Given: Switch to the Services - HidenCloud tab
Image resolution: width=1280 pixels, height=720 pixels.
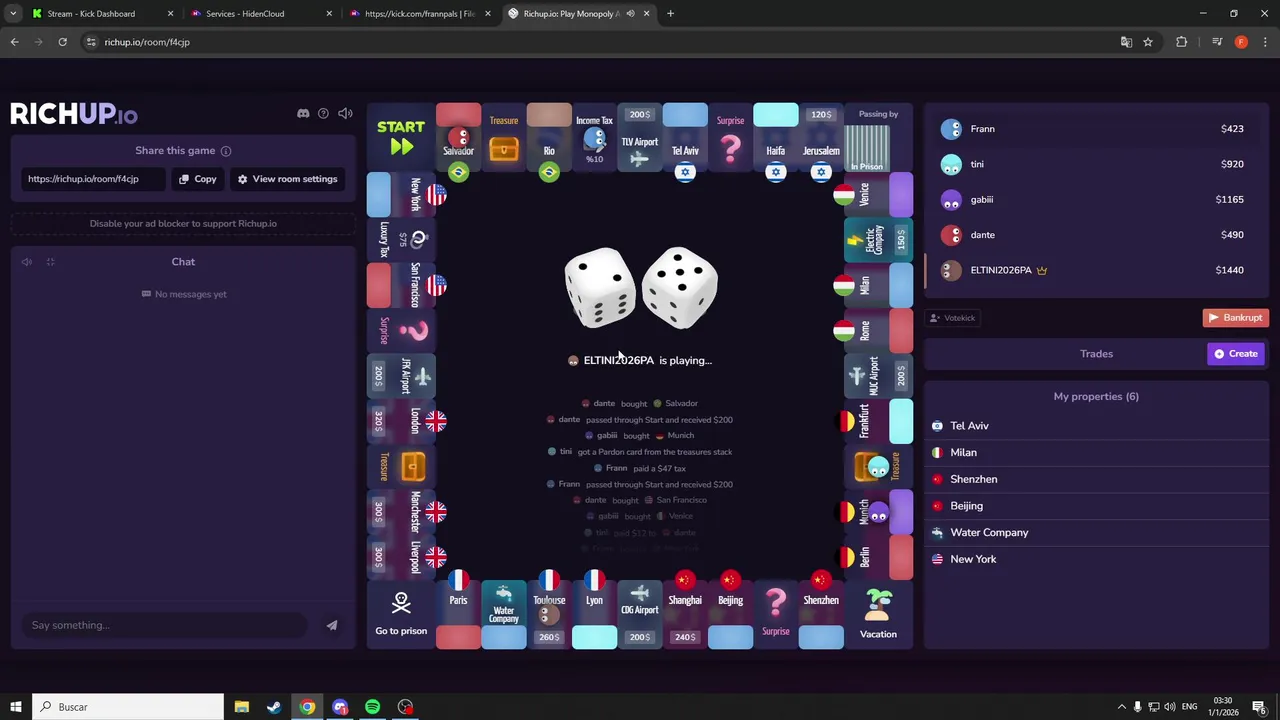Looking at the screenshot, I should [x=260, y=14].
